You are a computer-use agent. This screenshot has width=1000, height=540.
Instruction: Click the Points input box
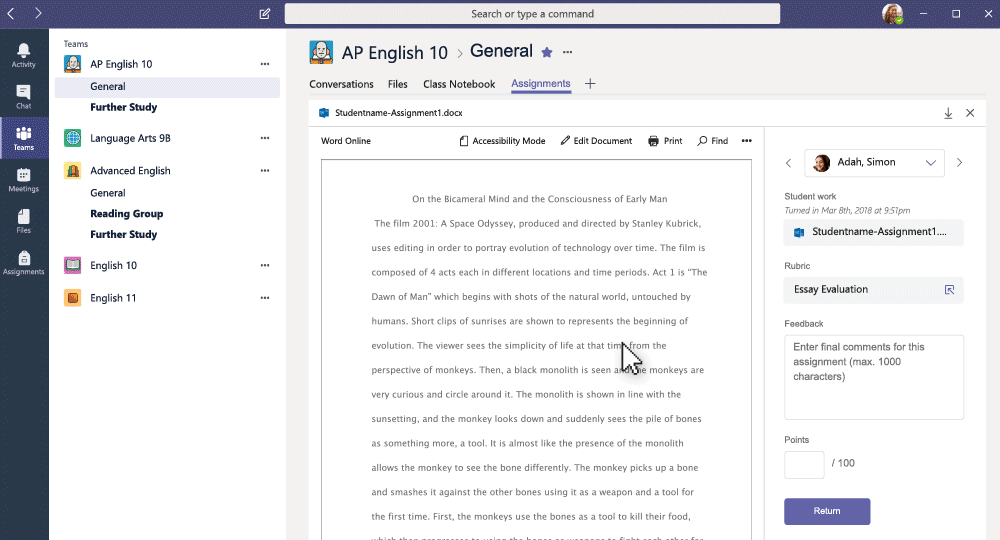pyautogui.click(x=804, y=464)
